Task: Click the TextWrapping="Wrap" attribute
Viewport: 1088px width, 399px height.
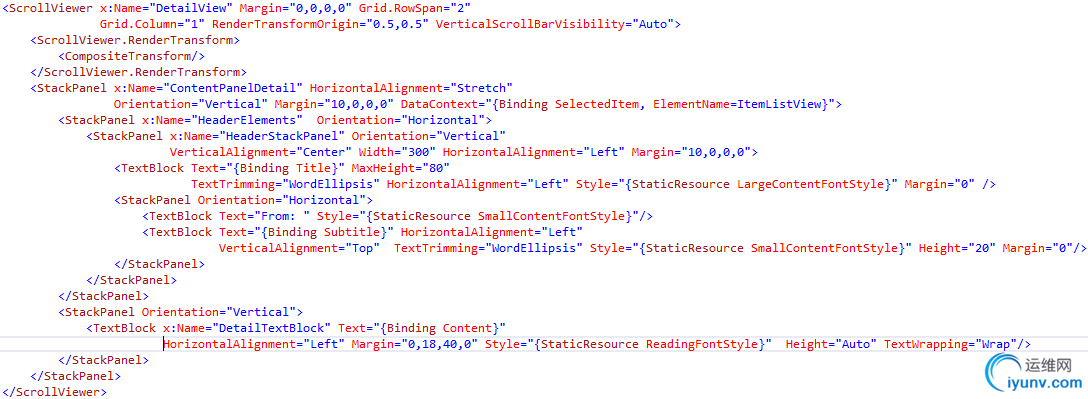Action: point(951,344)
